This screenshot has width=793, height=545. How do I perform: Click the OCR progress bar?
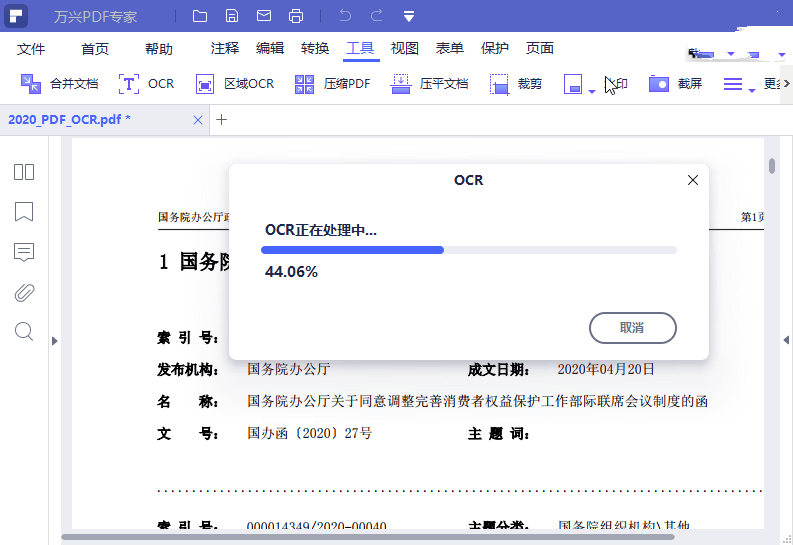click(x=470, y=250)
